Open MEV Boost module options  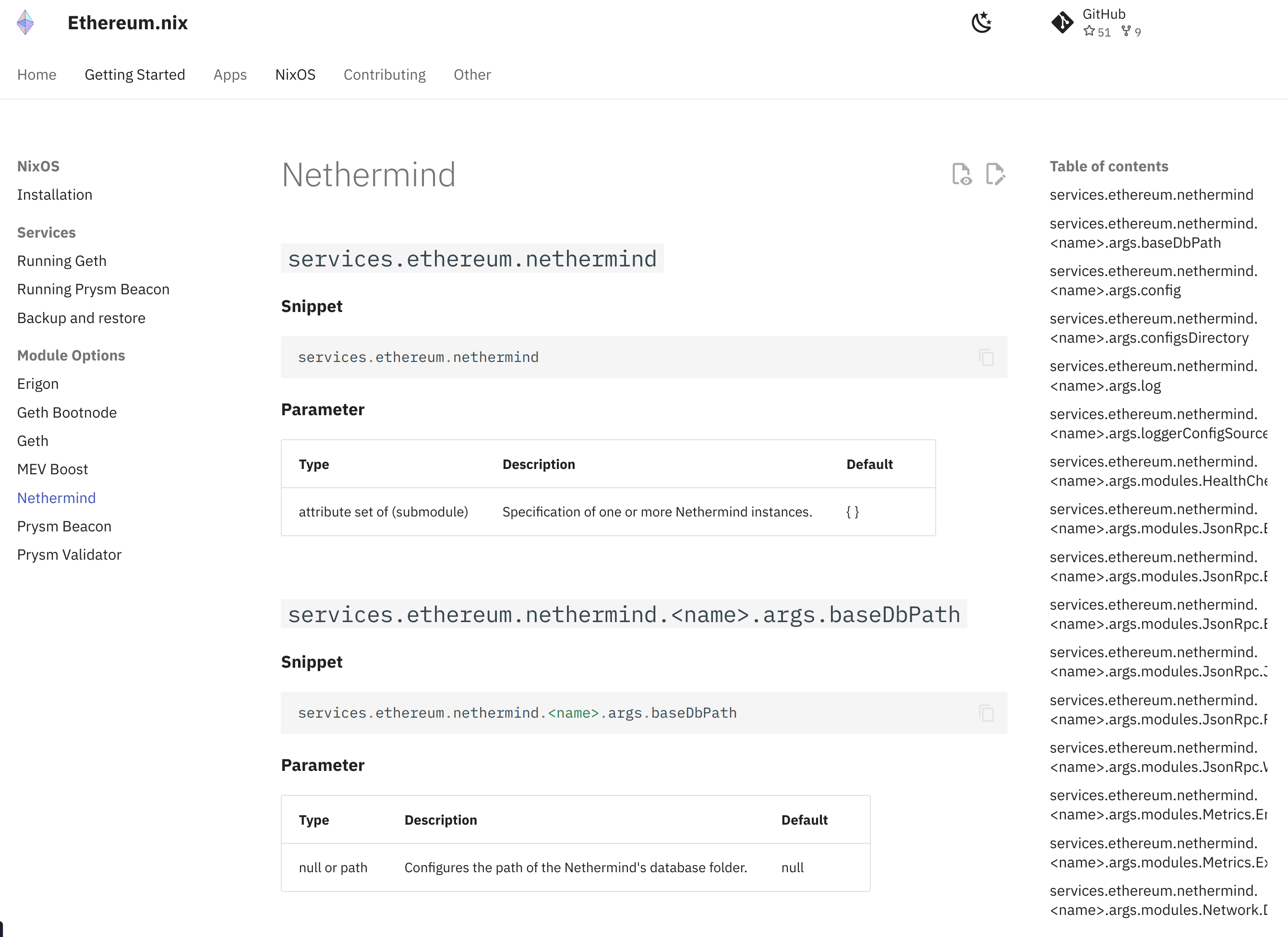[x=53, y=469]
